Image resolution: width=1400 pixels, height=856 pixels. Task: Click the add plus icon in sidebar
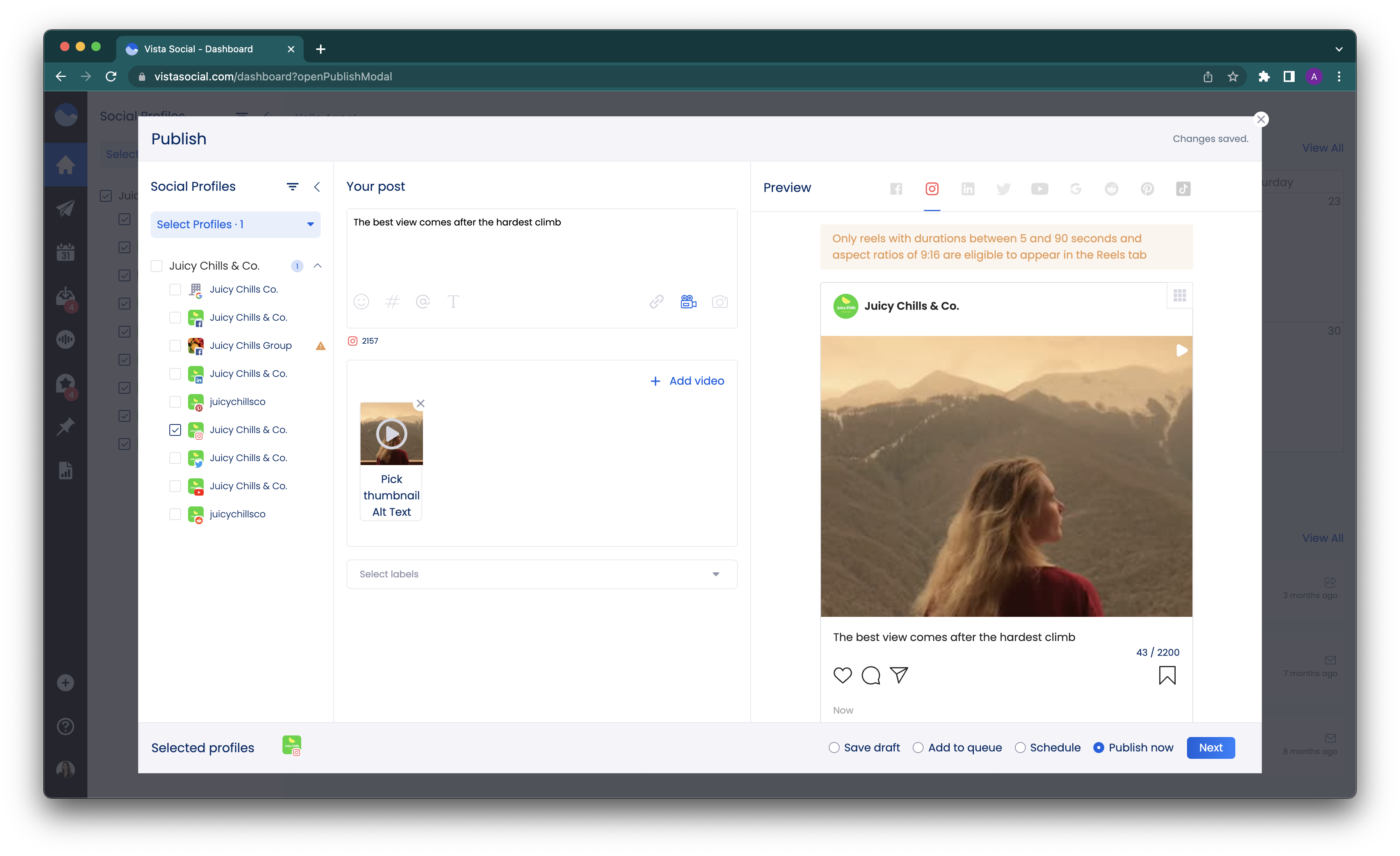click(65, 682)
